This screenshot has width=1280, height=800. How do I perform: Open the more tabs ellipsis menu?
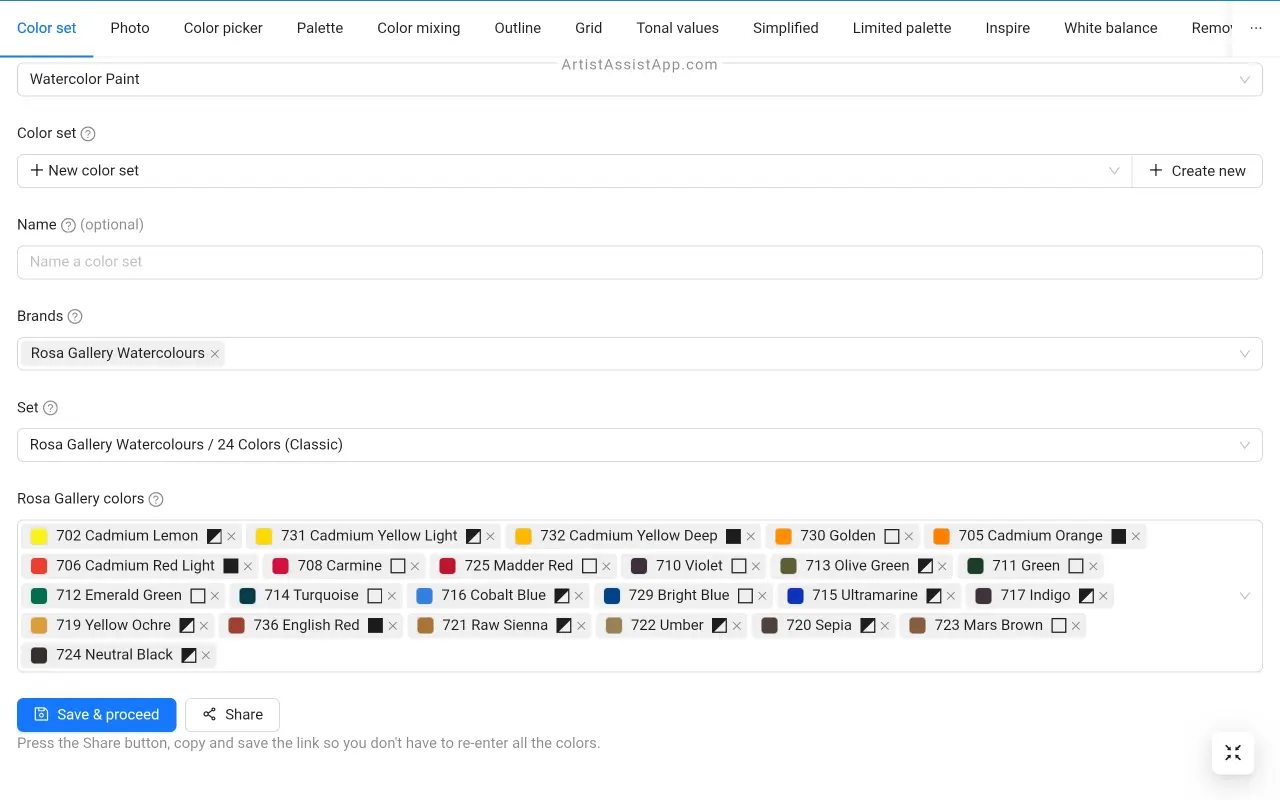[1256, 28]
